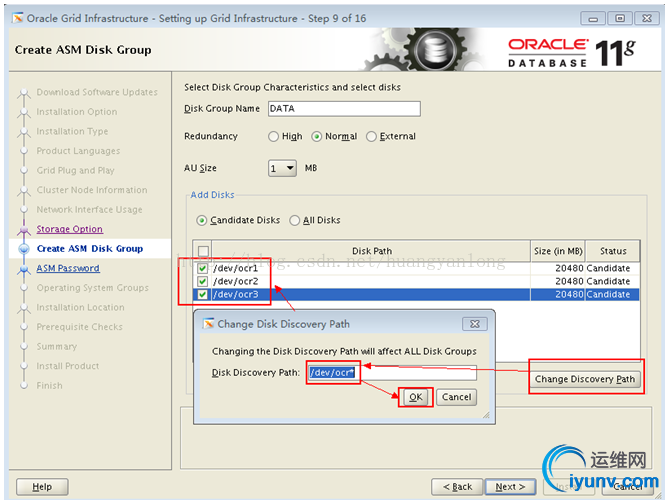Select High redundancy option
665x500 pixels.
[x=274, y=137]
